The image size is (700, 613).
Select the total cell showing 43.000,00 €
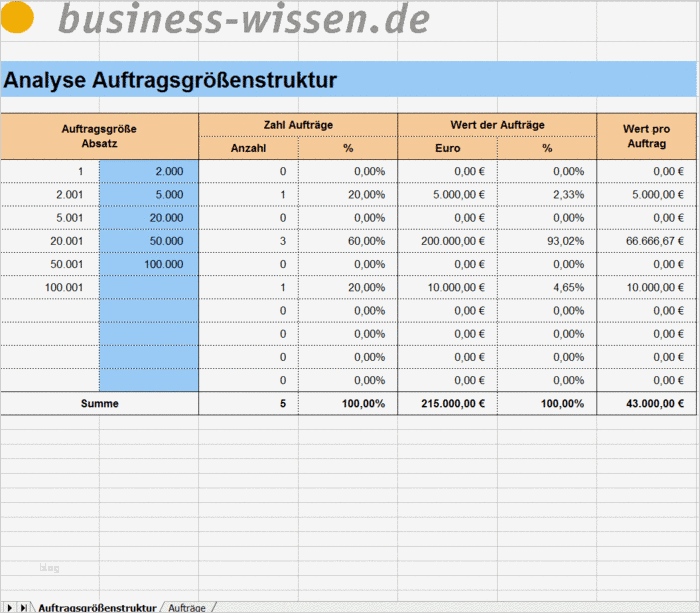click(x=646, y=404)
